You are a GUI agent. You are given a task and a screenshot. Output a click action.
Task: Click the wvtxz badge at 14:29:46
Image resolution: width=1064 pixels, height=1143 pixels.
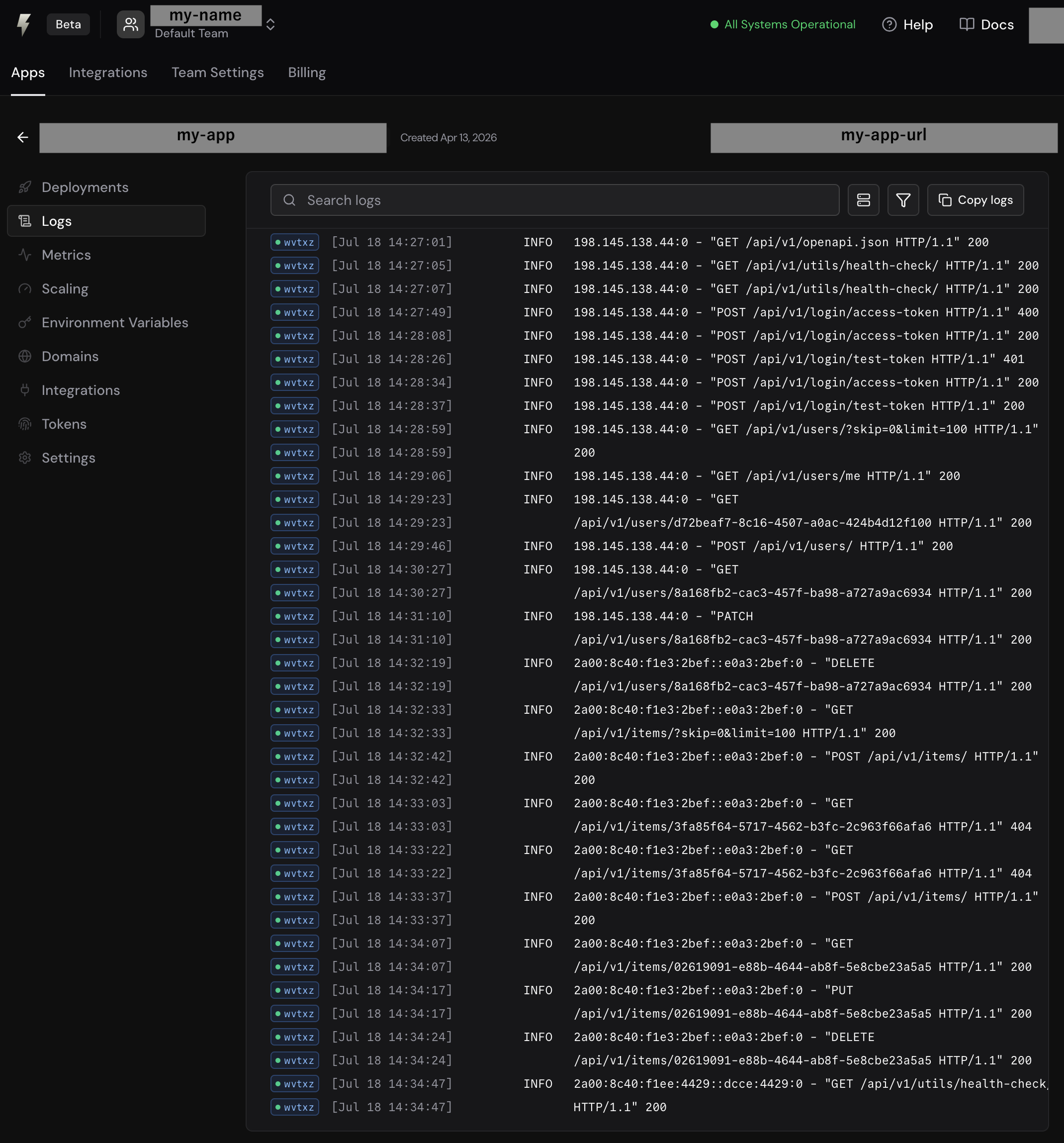pos(295,546)
